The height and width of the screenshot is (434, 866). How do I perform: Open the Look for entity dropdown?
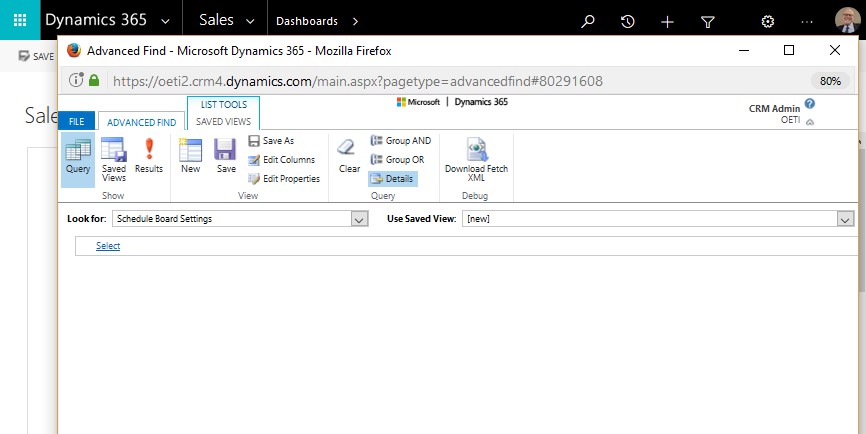pyautogui.click(x=359, y=219)
